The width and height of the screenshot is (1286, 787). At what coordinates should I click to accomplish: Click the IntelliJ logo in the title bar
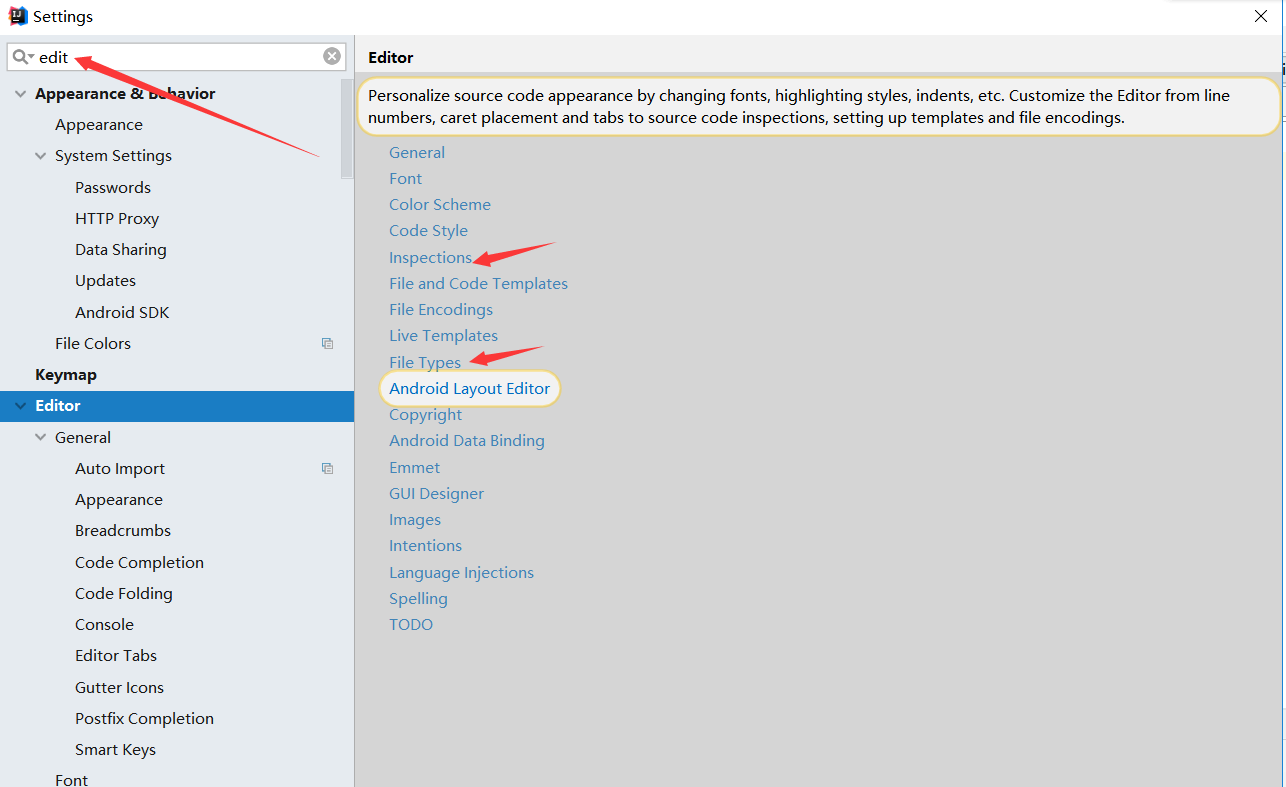[18, 16]
